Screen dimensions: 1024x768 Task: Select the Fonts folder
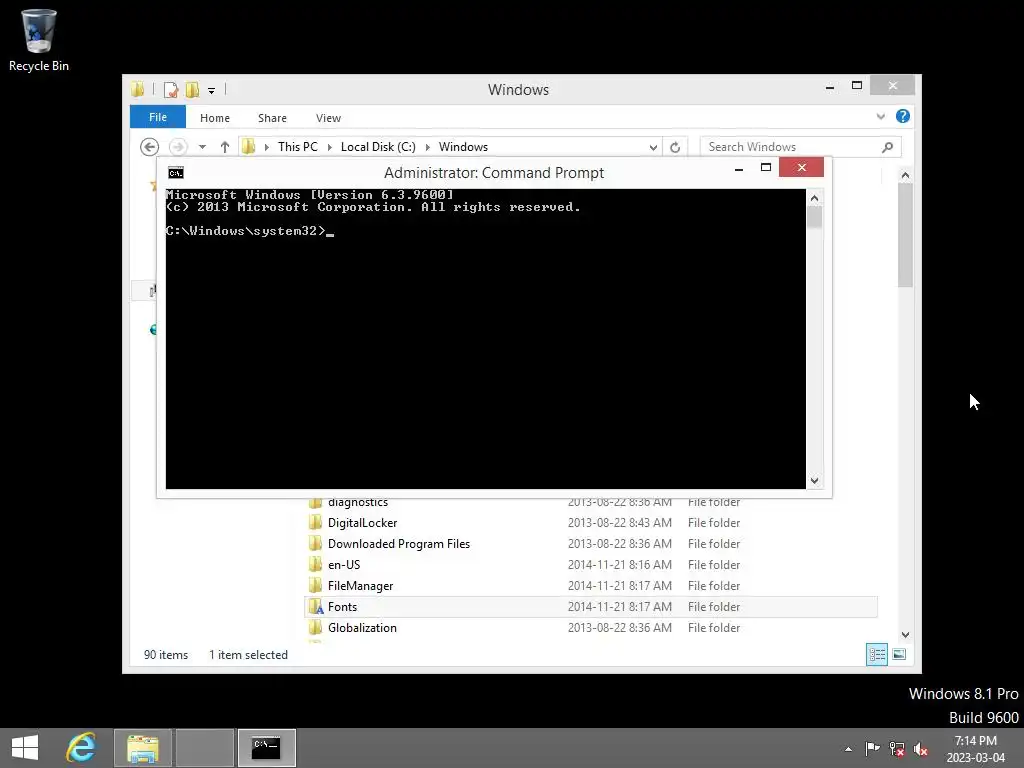pos(591,606)
